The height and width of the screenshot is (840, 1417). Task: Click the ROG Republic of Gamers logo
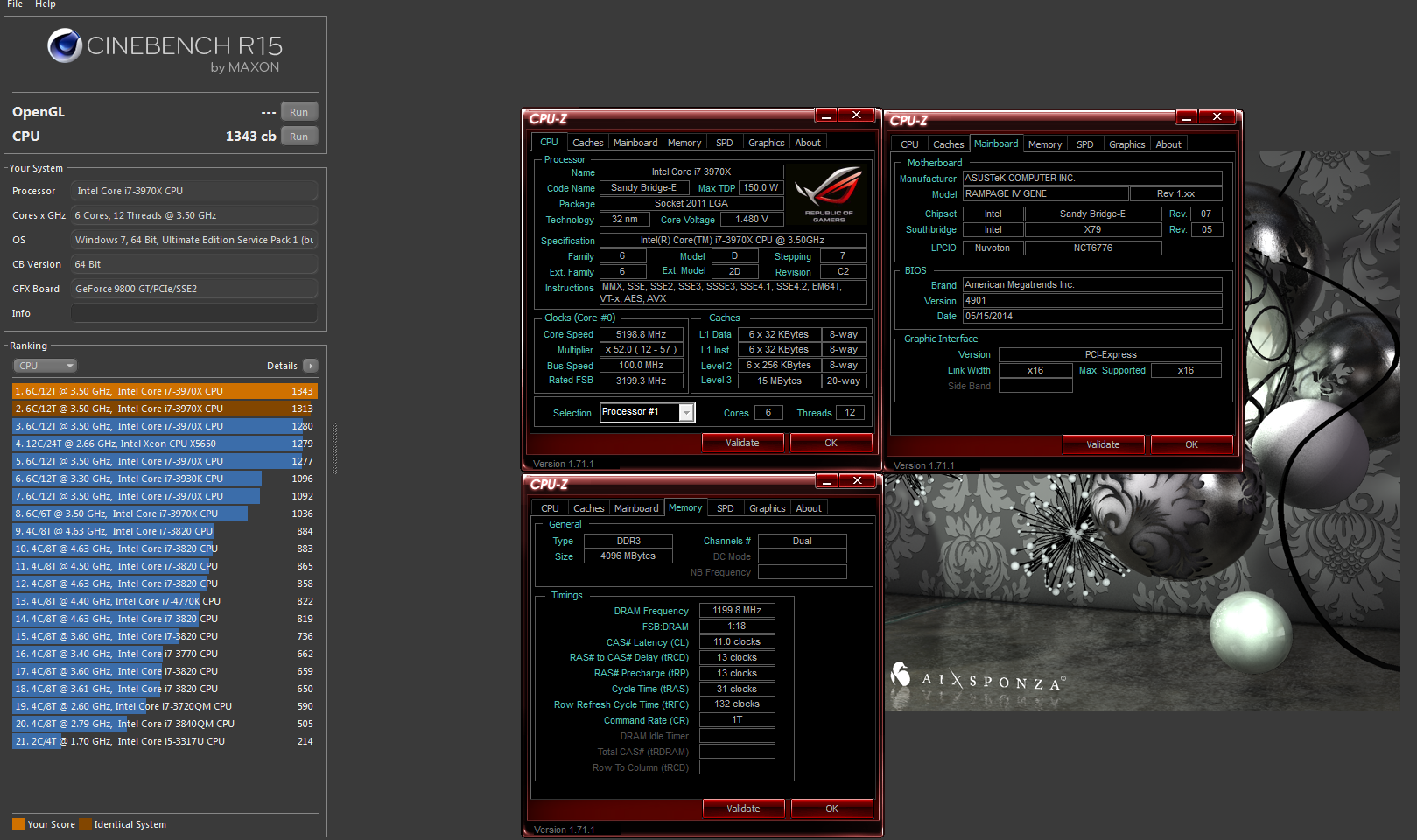click(x=828, y=193)
